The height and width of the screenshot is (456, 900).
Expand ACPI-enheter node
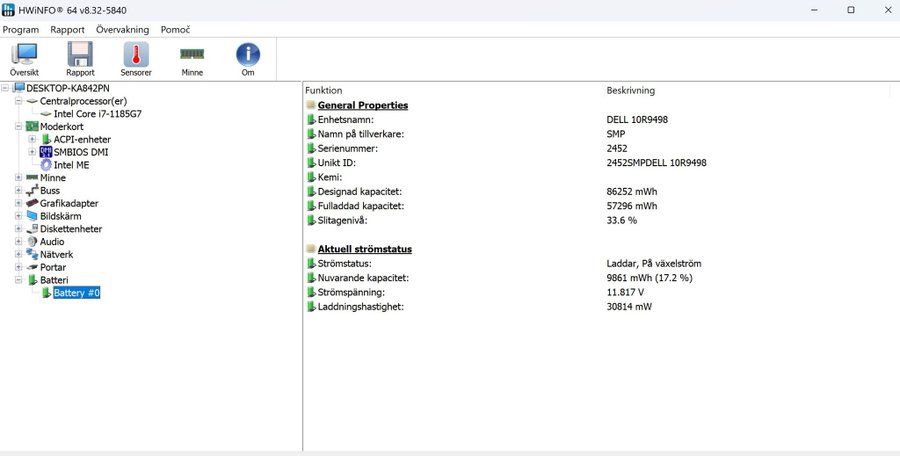pos(32,140)
